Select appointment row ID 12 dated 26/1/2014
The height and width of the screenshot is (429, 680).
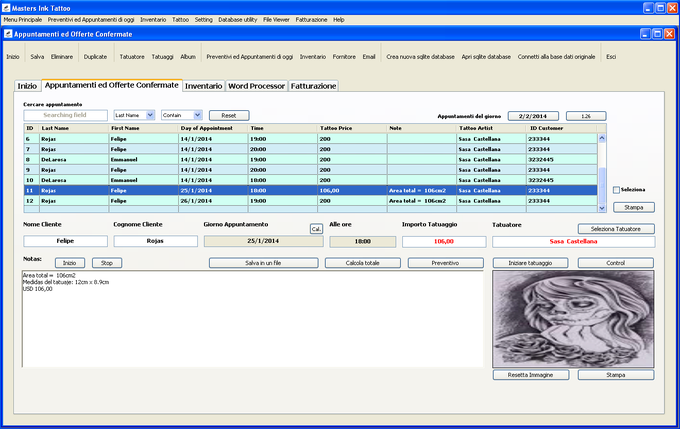click(311, 201)
